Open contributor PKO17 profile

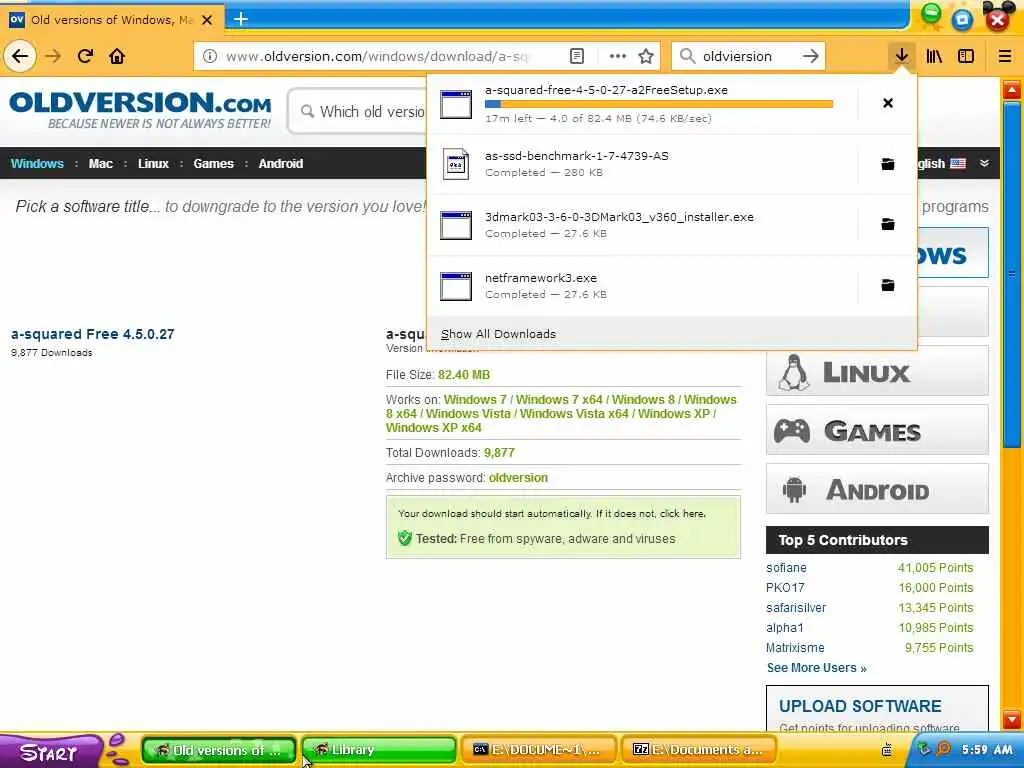point(785,588)
